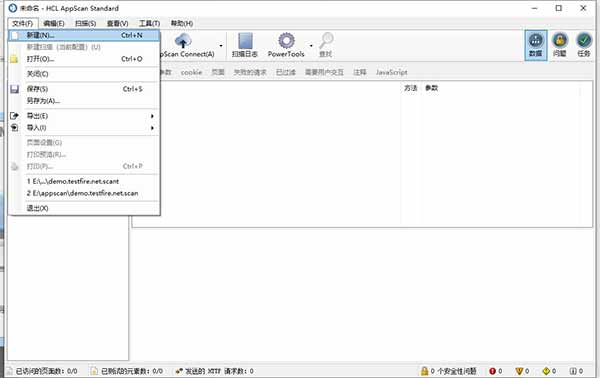The width and height of the screenshot is (600, 378).
Task: Open the 查看(V) menu
Action: pyautogui.click(x=117, y=23)
